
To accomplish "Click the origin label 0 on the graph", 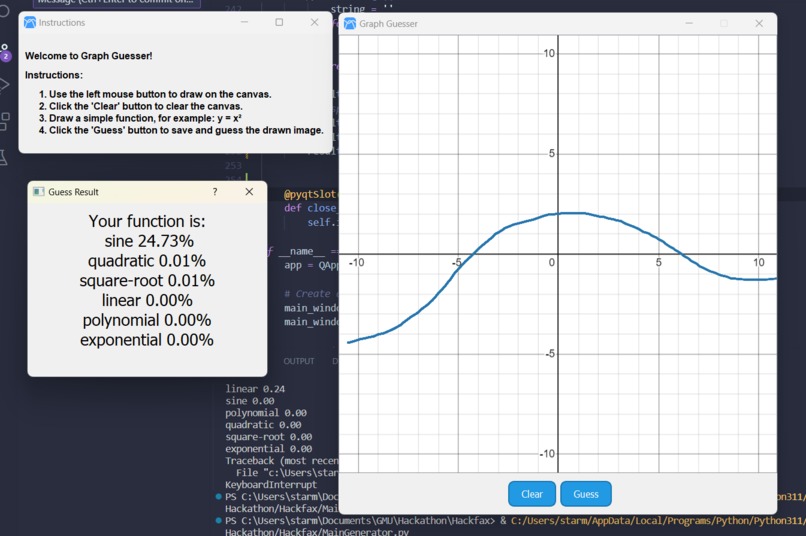I will 552,263.
